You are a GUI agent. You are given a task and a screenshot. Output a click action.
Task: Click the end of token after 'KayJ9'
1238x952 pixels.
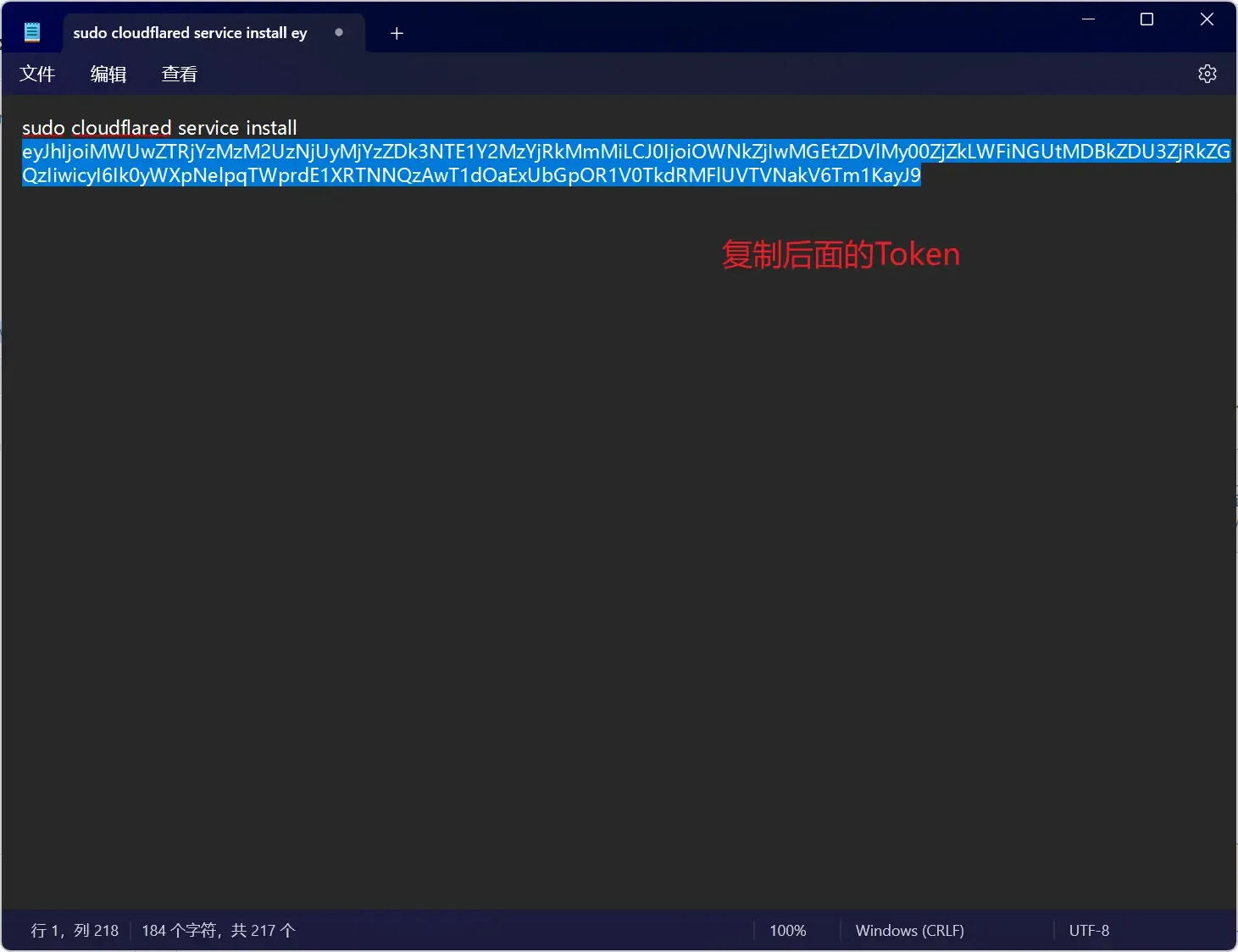point(921,175)
